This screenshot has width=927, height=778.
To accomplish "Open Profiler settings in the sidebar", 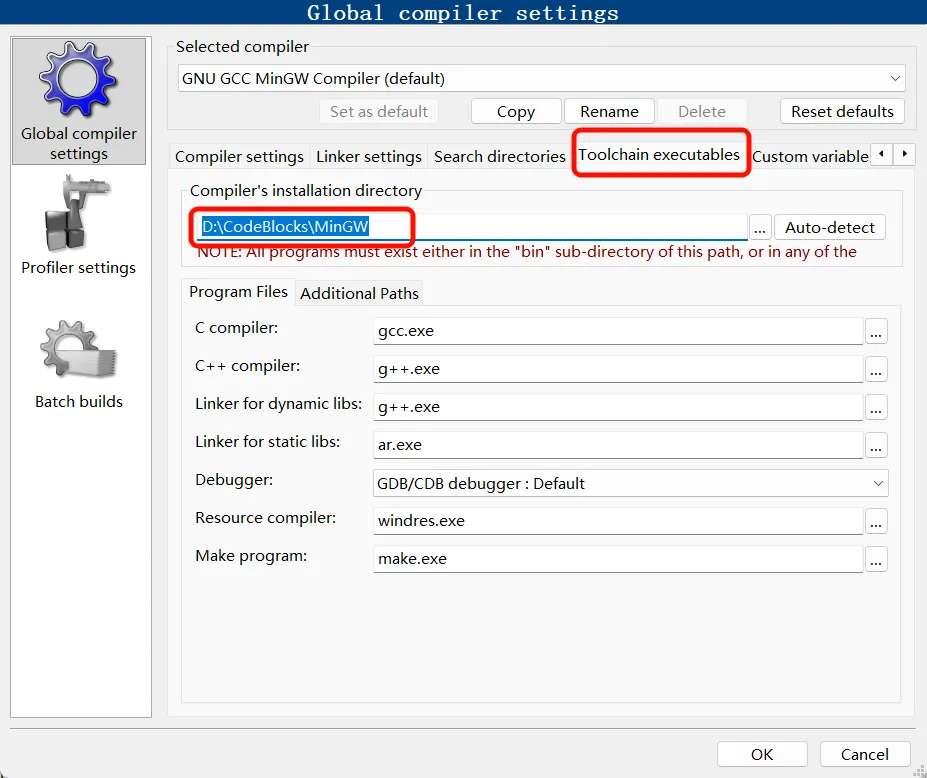I will [x=78, y=225].
